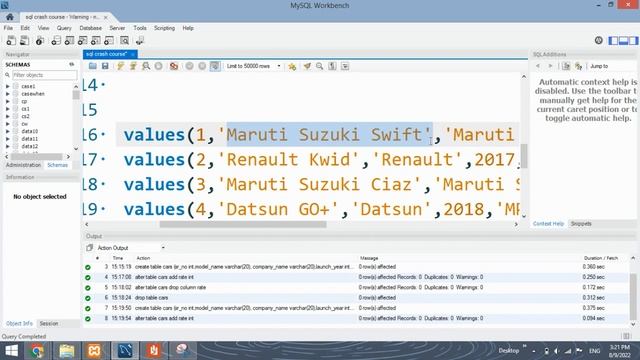This screenshot has height=360, width=640.
Task: Open SQL script file in main toolbar
Action: (24, 40)
